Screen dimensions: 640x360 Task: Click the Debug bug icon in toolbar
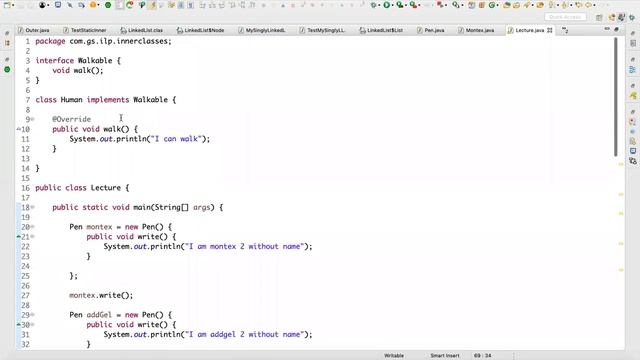[x=373, y=5]
